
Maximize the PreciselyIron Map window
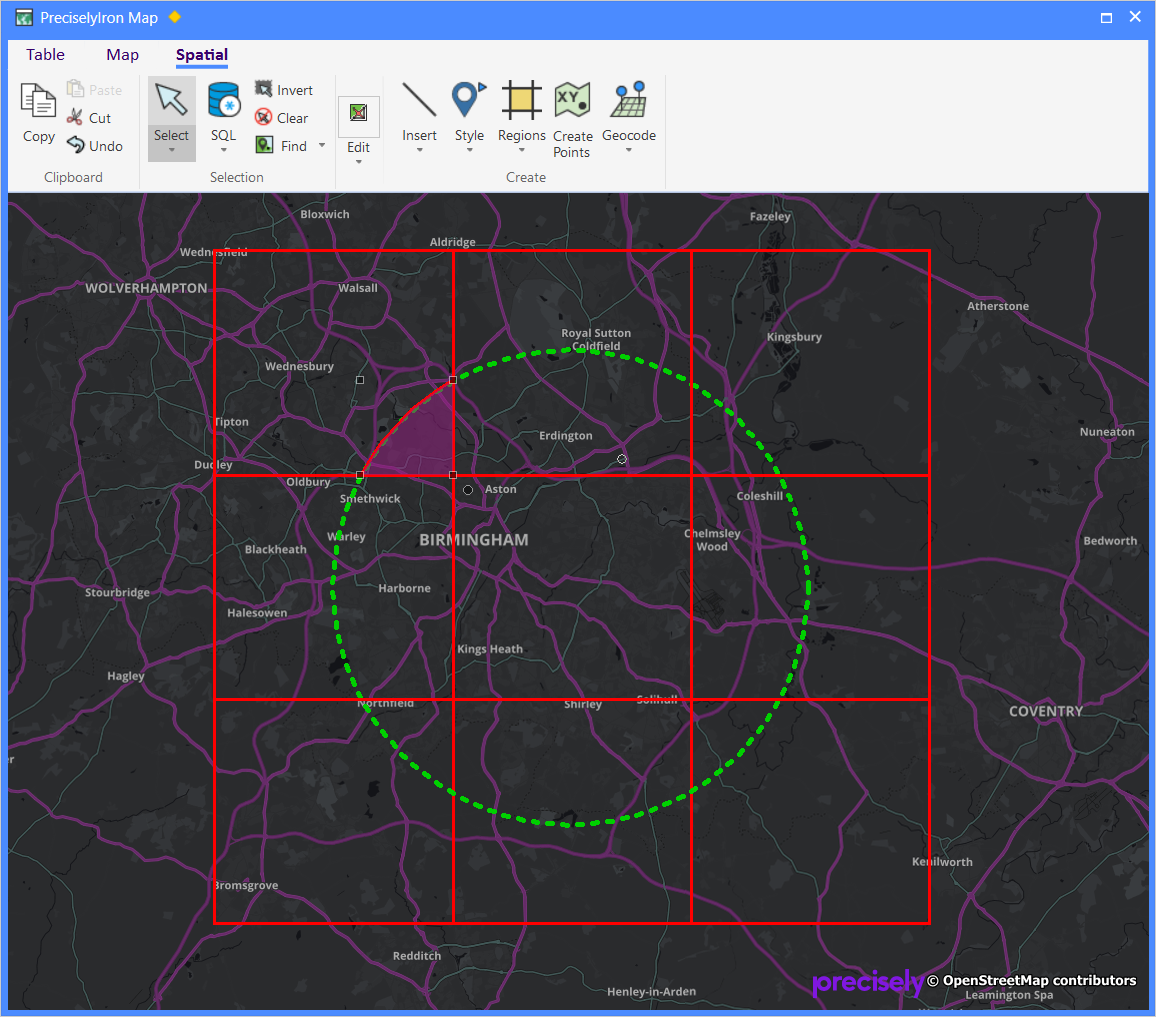click(1106, 18)
